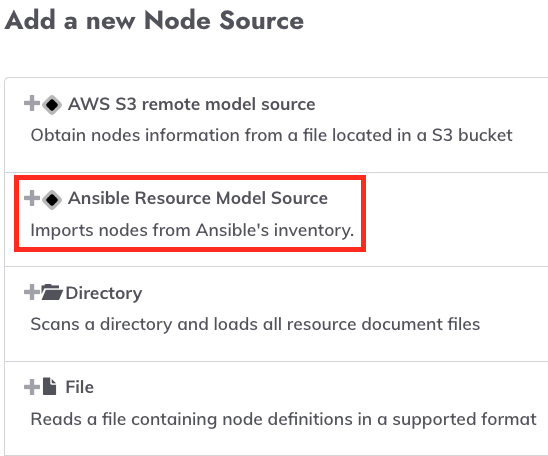The image size is (548, 456).
Task: Click plus icon beside Directory source
Action: (x=32, y=292)
